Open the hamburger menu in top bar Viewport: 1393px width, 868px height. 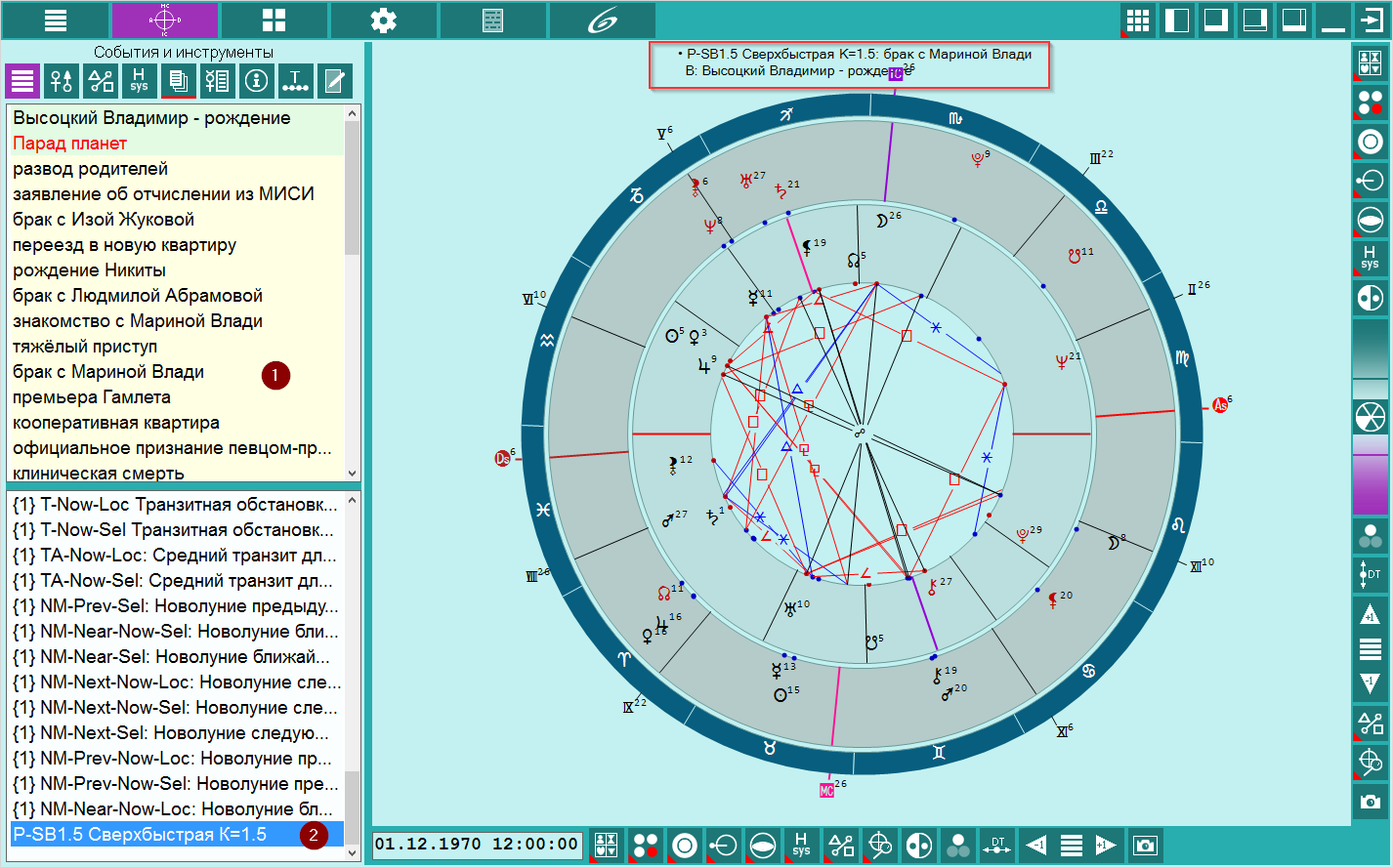pos(56,21)
